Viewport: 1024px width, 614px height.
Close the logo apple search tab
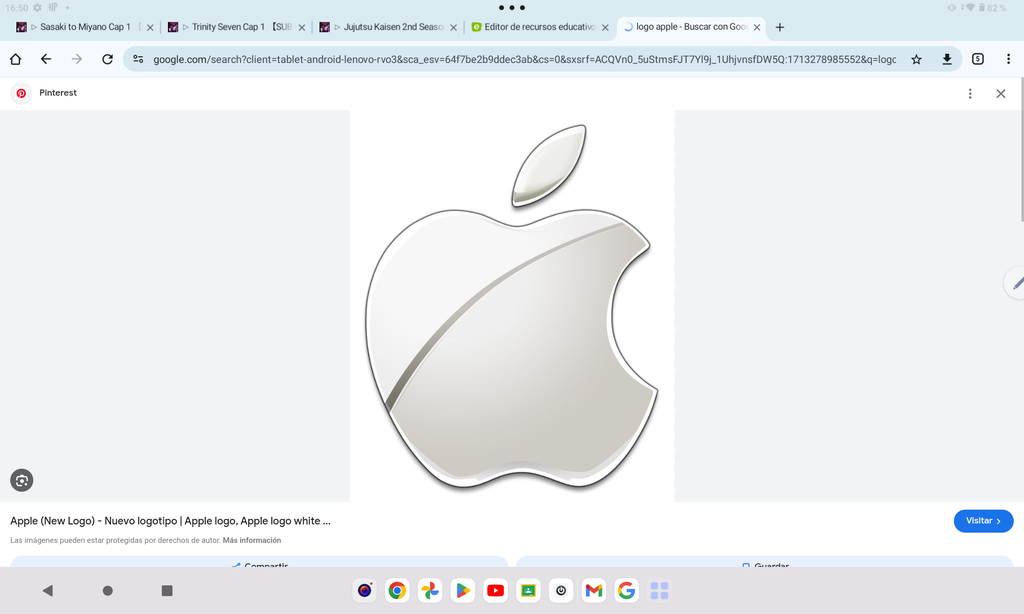[757, 27]
